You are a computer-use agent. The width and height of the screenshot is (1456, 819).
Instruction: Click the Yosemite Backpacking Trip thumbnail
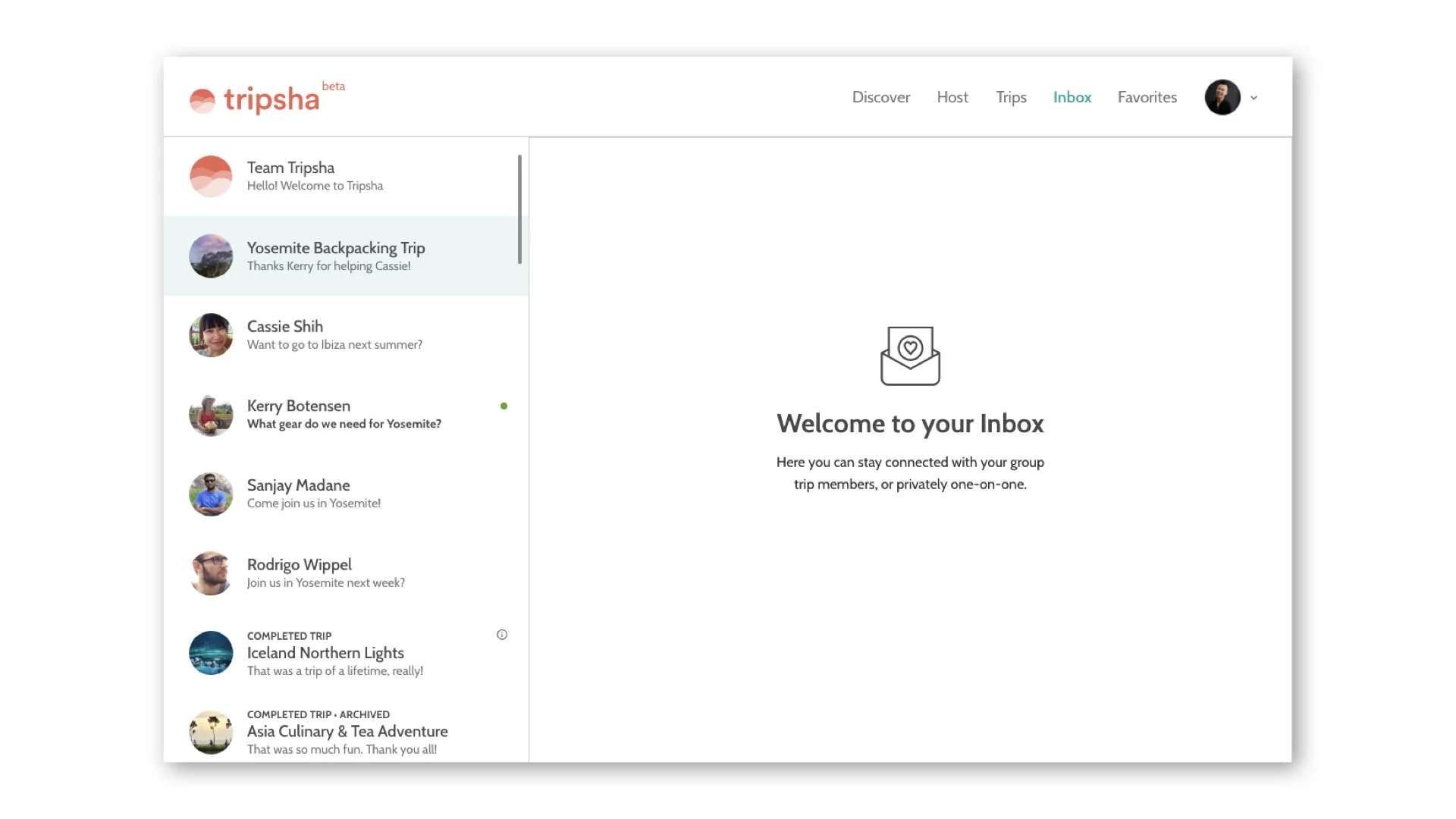(x=211, y=256)
